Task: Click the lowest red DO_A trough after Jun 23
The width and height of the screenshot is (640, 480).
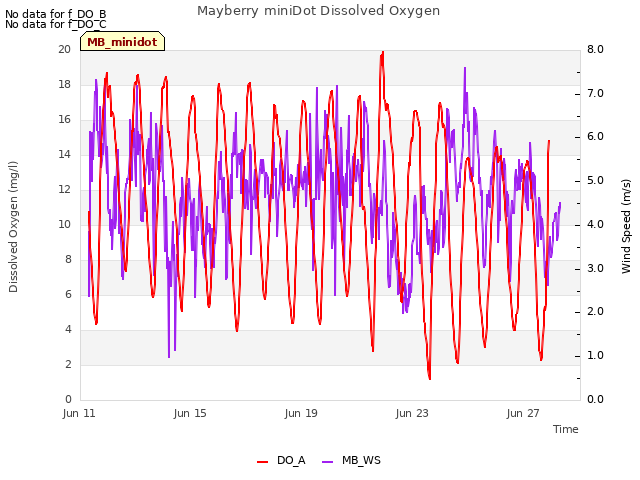Action: tap(429, 378)
